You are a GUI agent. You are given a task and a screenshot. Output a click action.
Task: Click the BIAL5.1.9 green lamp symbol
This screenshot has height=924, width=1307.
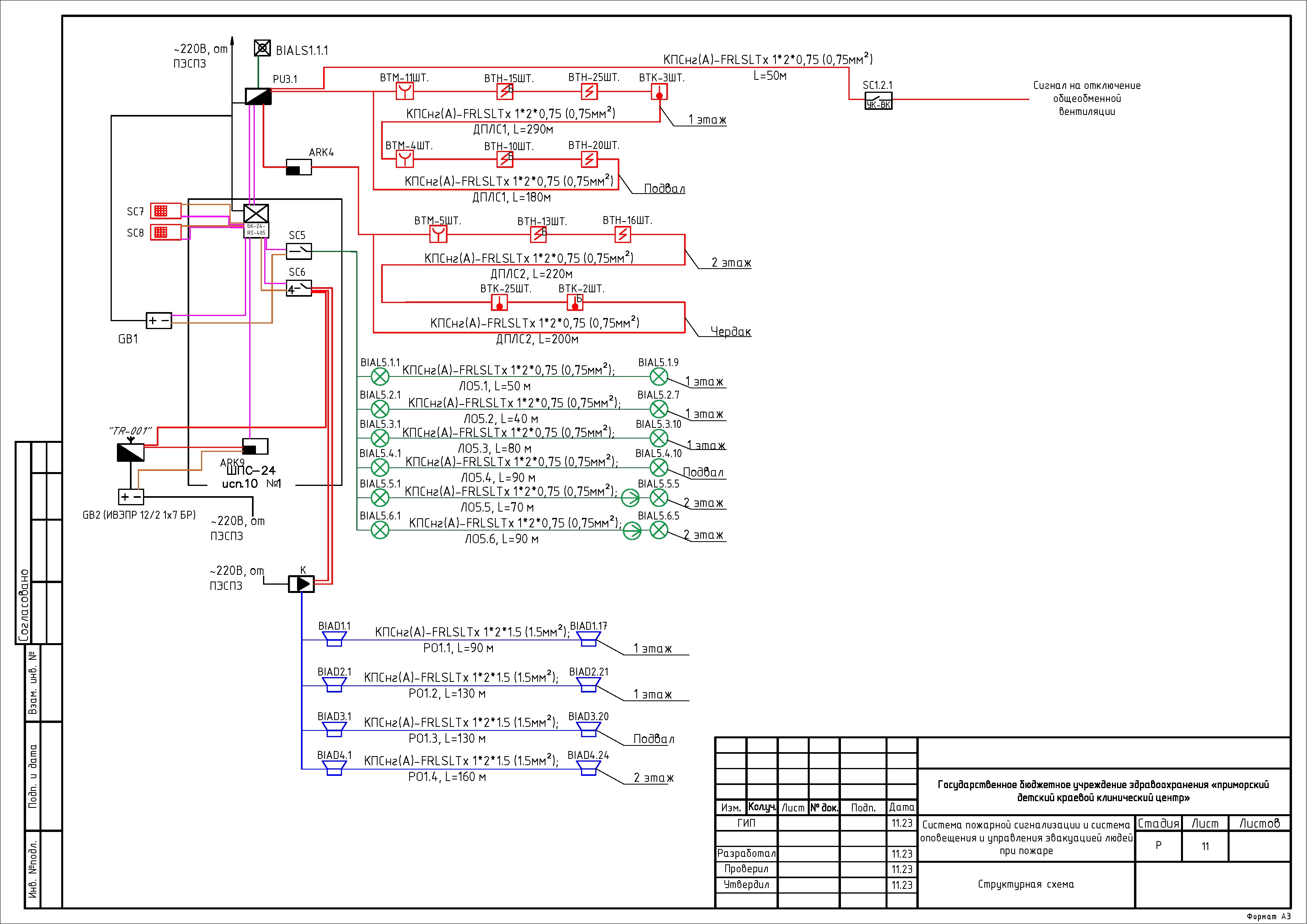click(658, 376)
